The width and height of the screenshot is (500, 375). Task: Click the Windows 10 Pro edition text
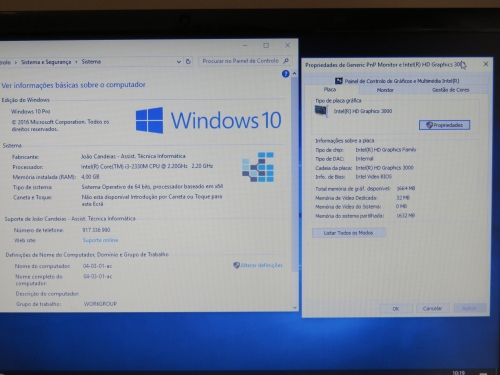tap(31, 111)
